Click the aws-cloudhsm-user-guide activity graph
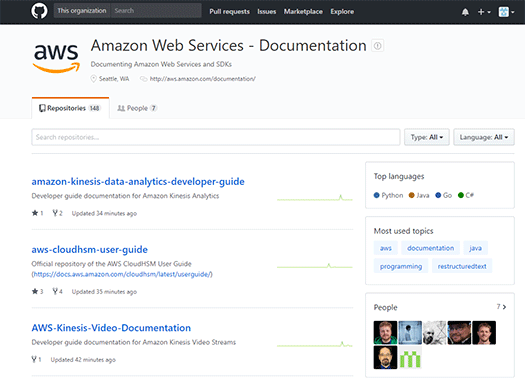525x380 pixels. pos(315,266)
